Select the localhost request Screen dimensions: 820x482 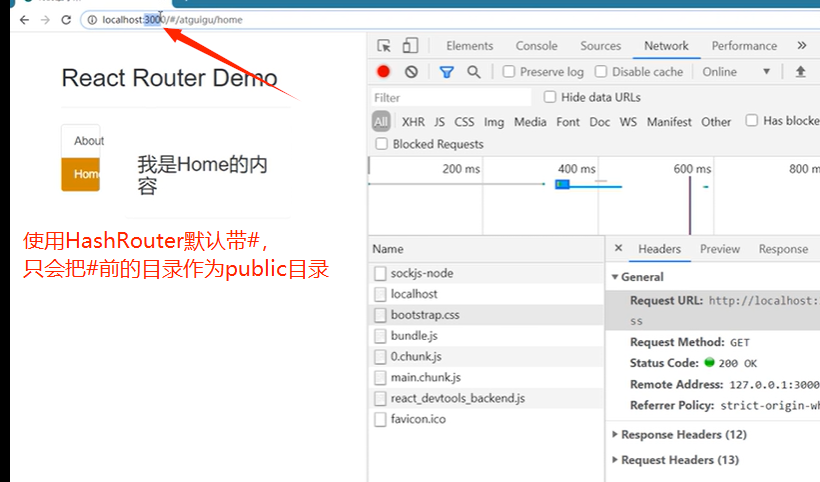pyautogui.click(x=486, y=294)
